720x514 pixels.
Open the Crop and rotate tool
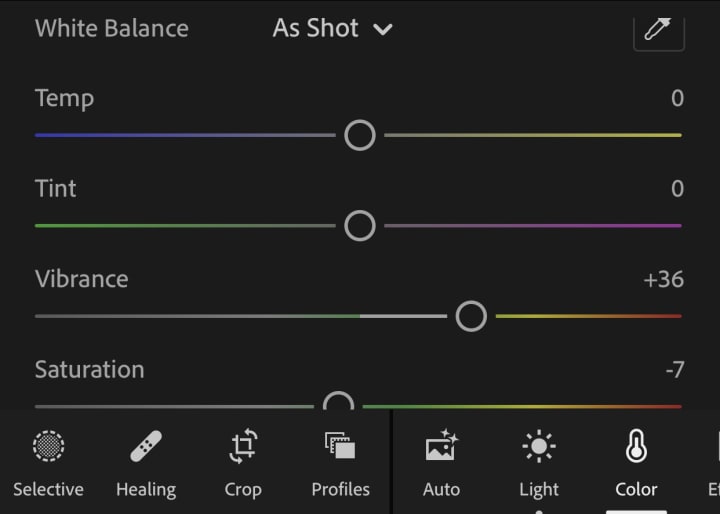pos(243,463)
